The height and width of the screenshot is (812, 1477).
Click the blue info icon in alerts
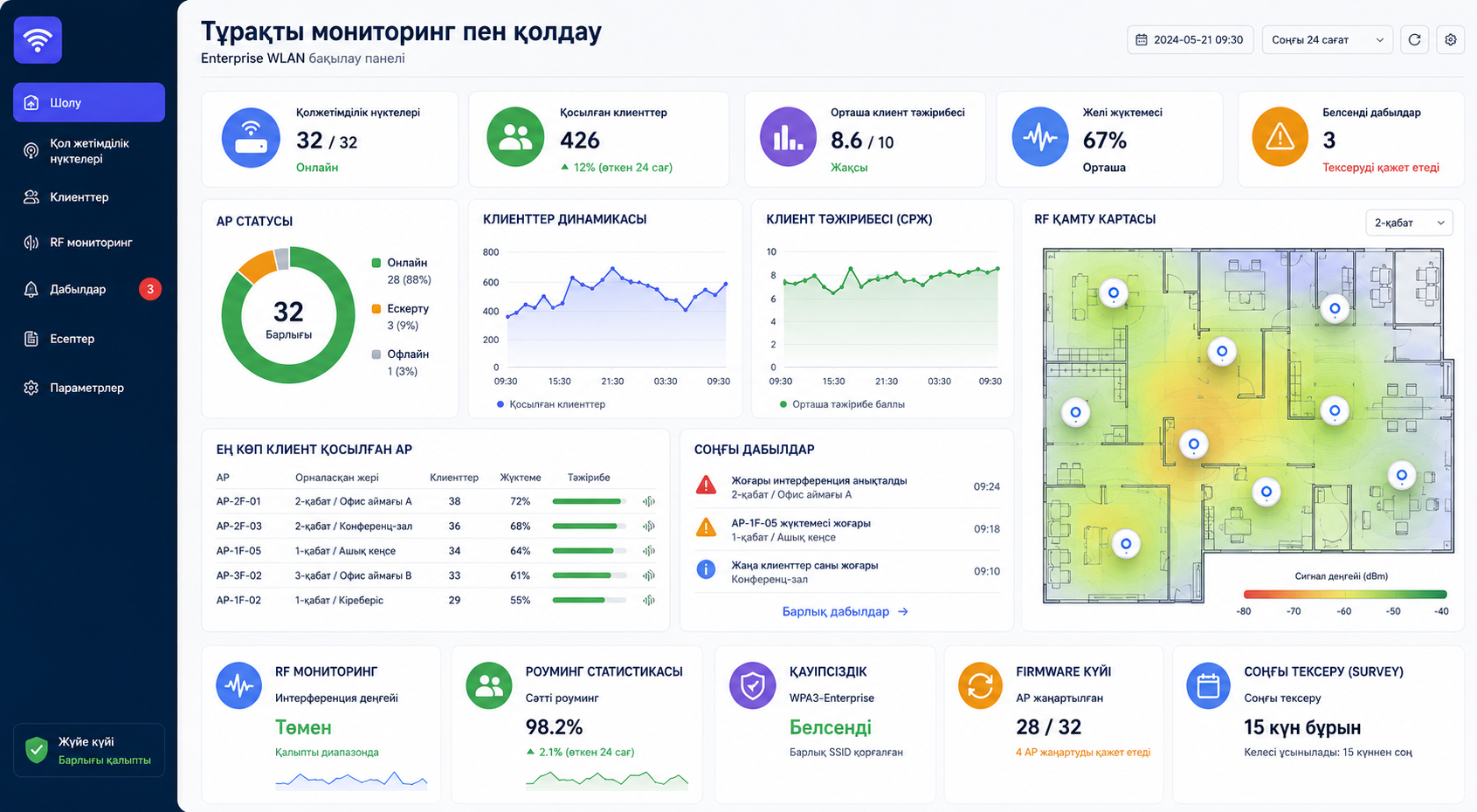(706, 570)
